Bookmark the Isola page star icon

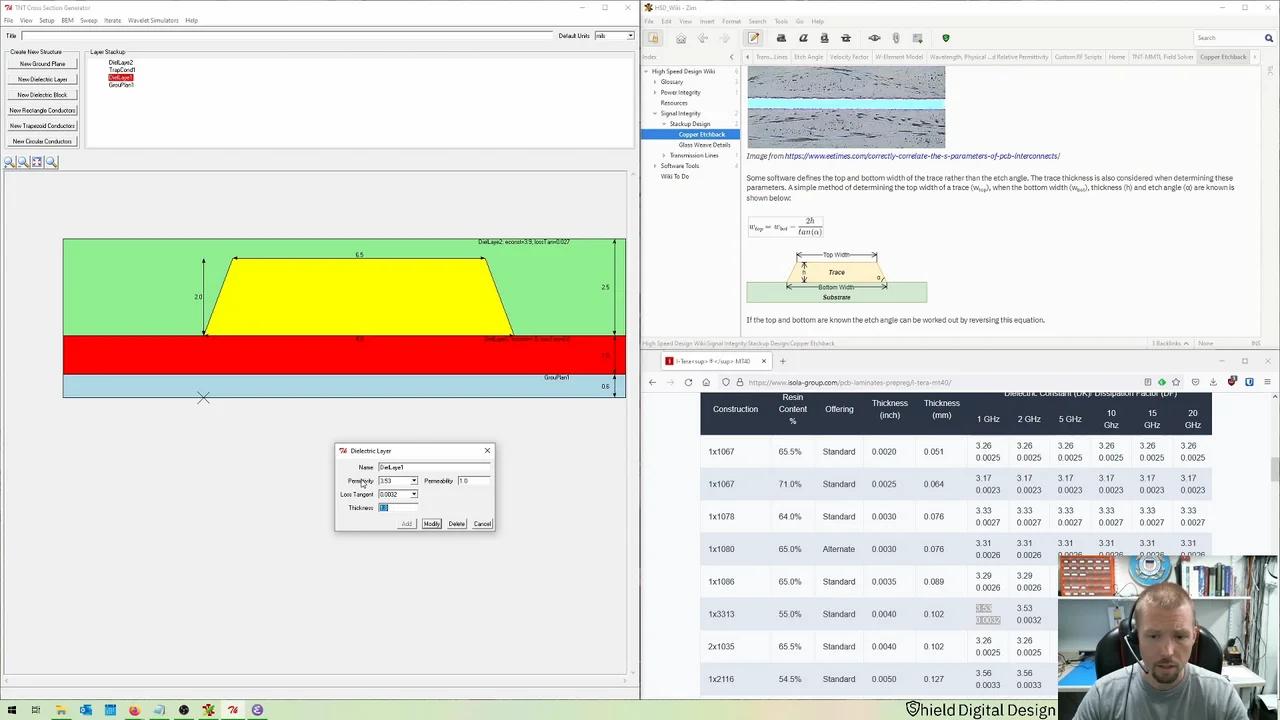tap(1176, 382)
